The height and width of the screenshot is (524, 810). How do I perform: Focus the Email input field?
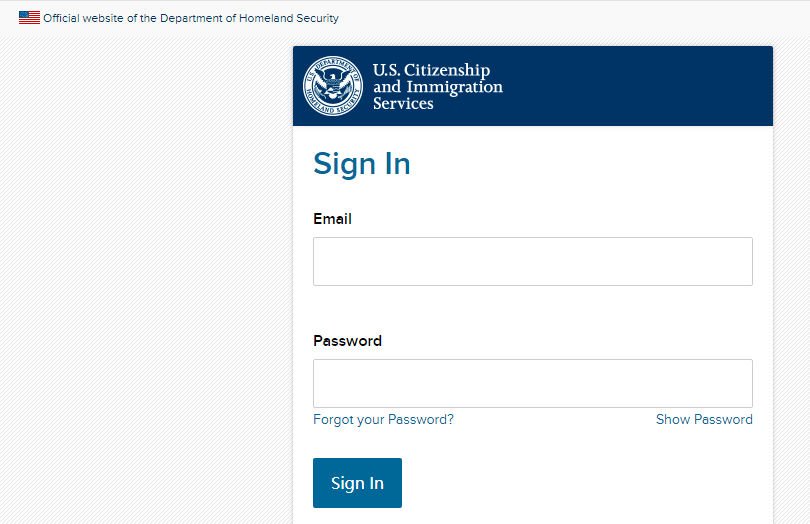tap(532, 262)
